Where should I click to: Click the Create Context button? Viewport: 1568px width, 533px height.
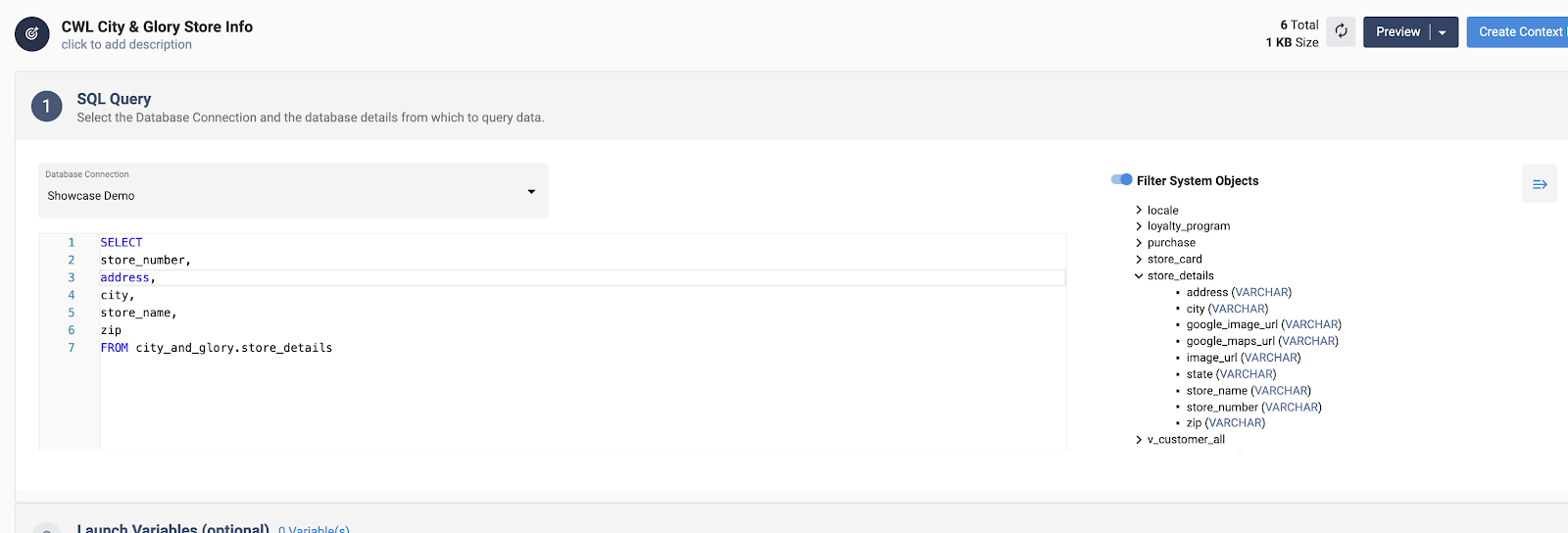tap(1517, 32)
